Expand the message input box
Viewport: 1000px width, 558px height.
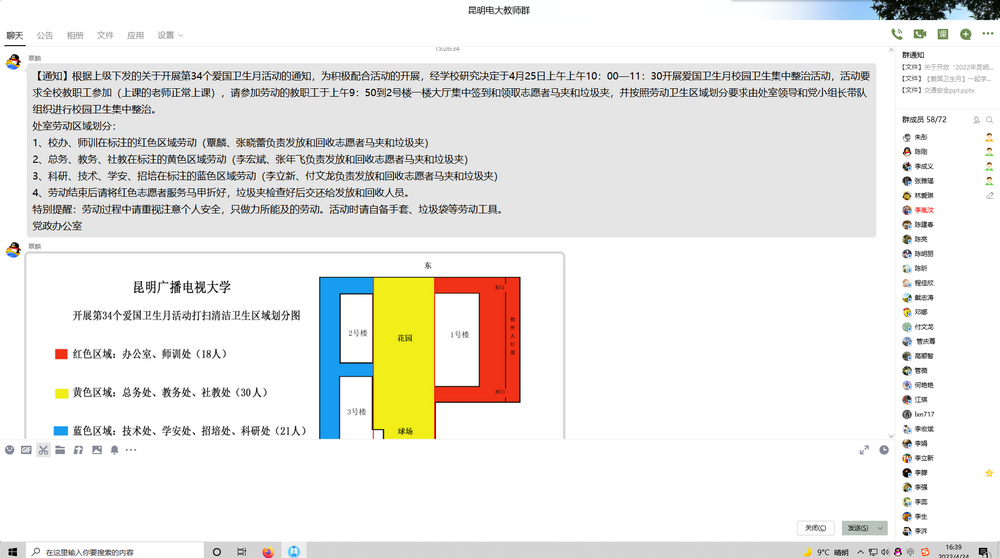click(x=864, y=450)
